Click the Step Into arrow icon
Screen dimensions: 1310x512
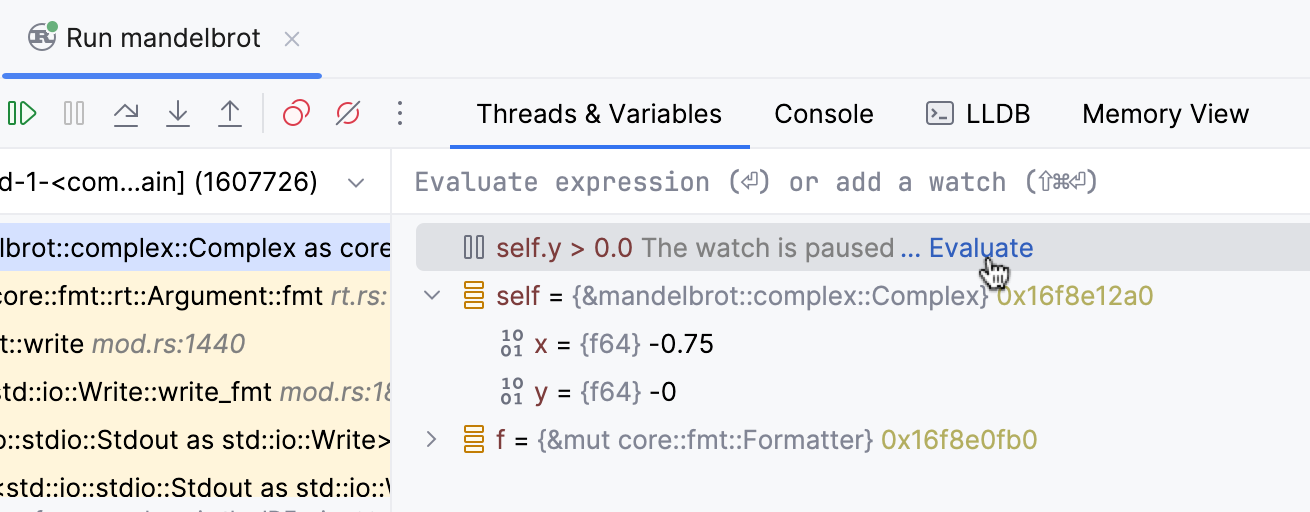(x=178, y=114)
